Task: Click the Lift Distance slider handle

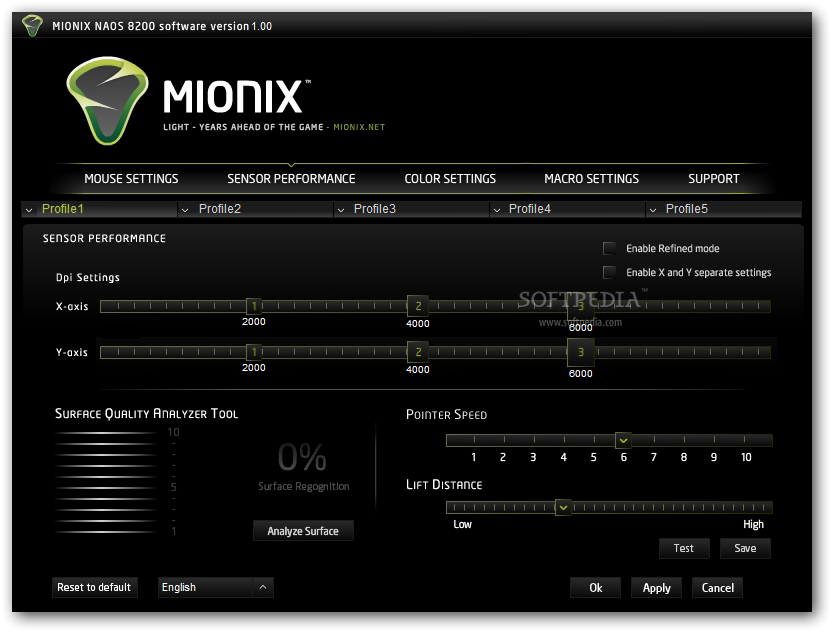Action: [564, 507]
